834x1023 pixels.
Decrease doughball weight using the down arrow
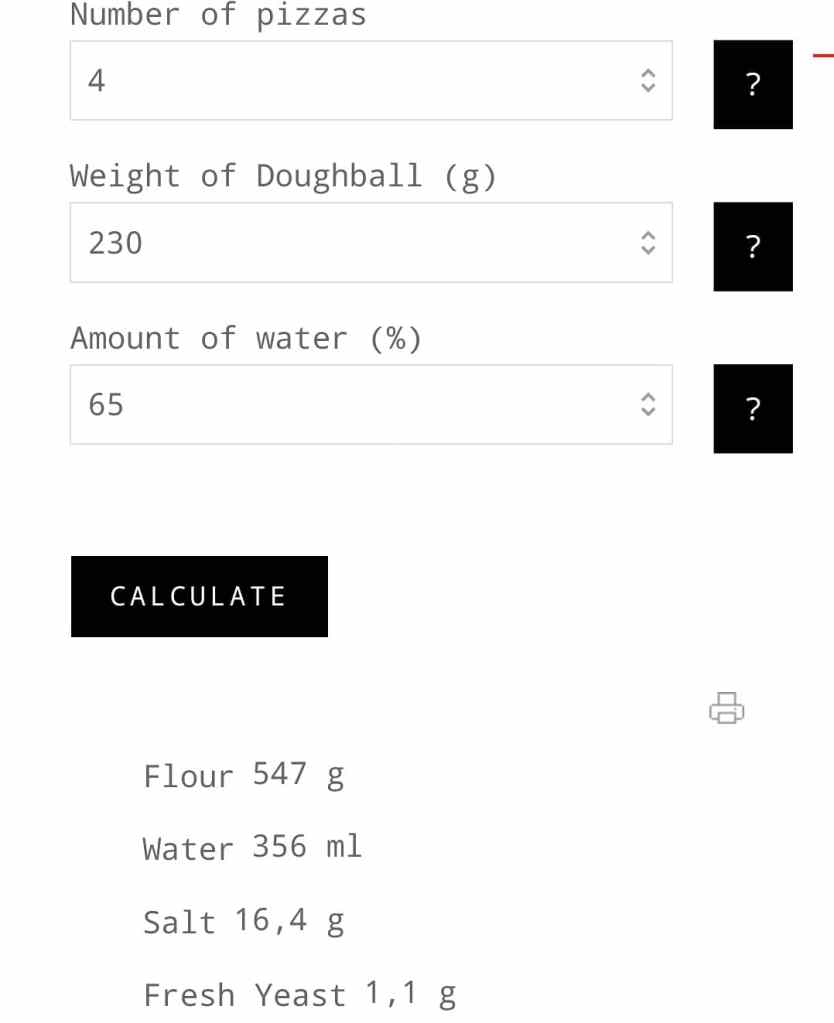tap(648, 250)
